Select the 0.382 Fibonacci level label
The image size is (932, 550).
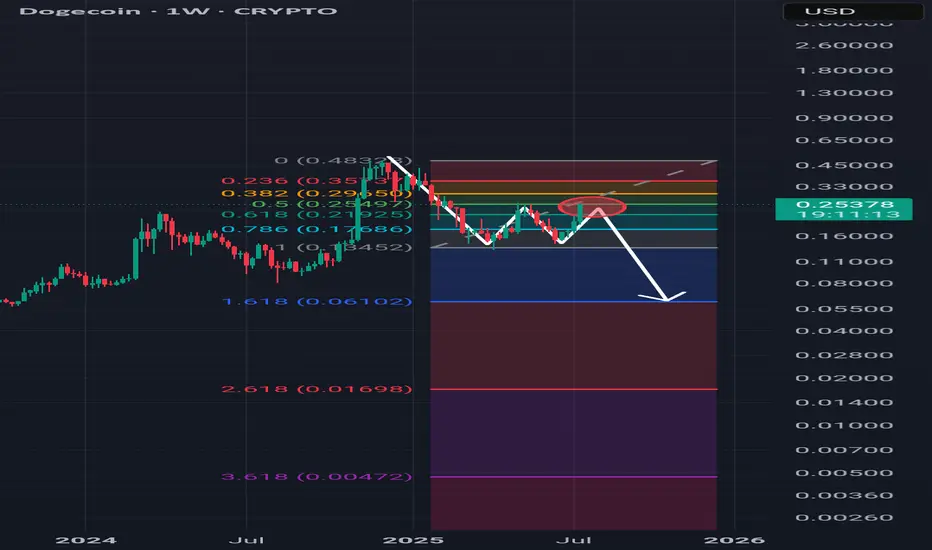[x=317, y=193]
